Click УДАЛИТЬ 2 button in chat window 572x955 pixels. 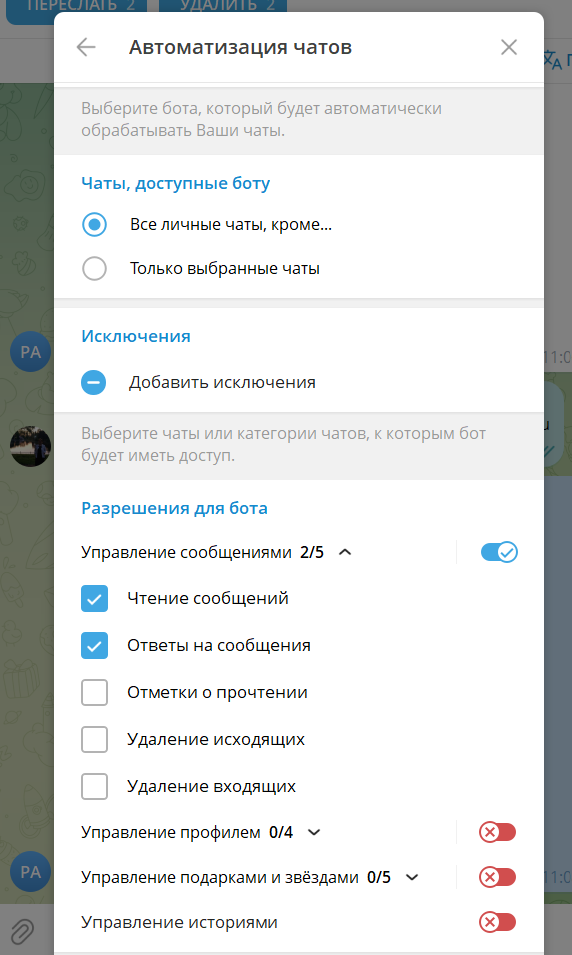pos(223,10)
